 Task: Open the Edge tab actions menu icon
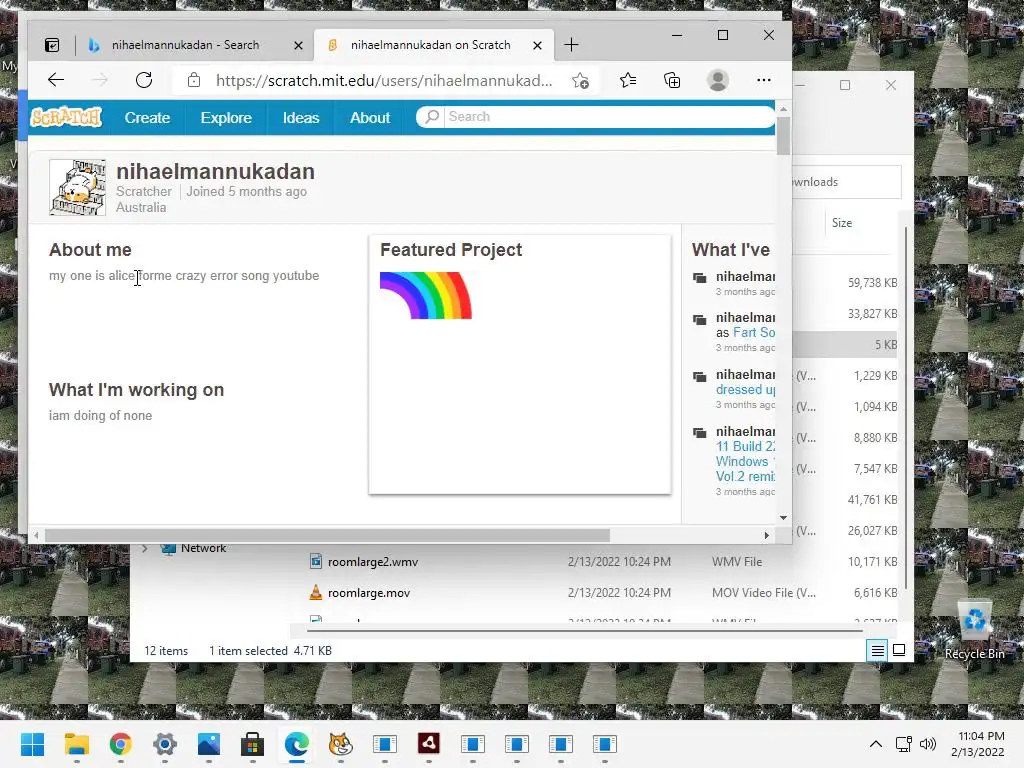52,45
